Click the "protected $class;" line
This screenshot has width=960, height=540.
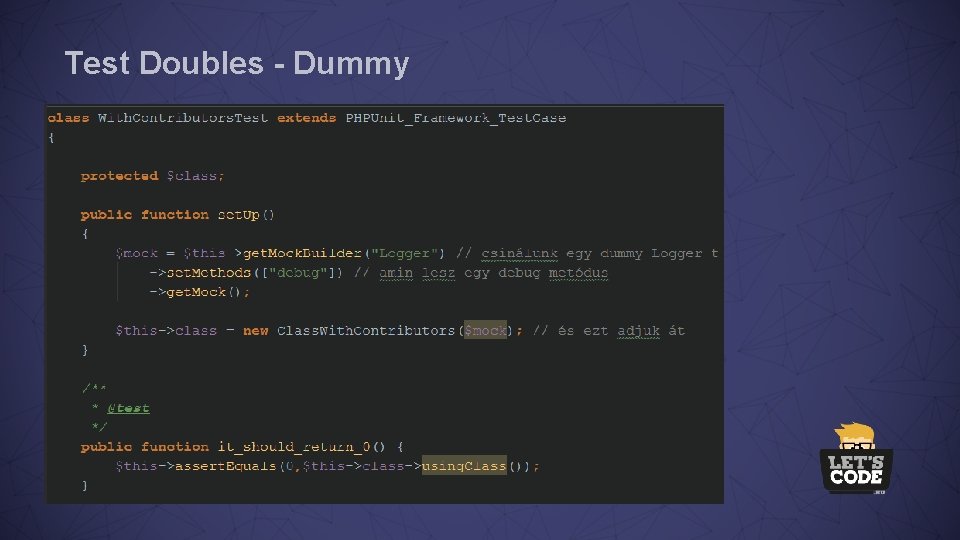[152, 176]
